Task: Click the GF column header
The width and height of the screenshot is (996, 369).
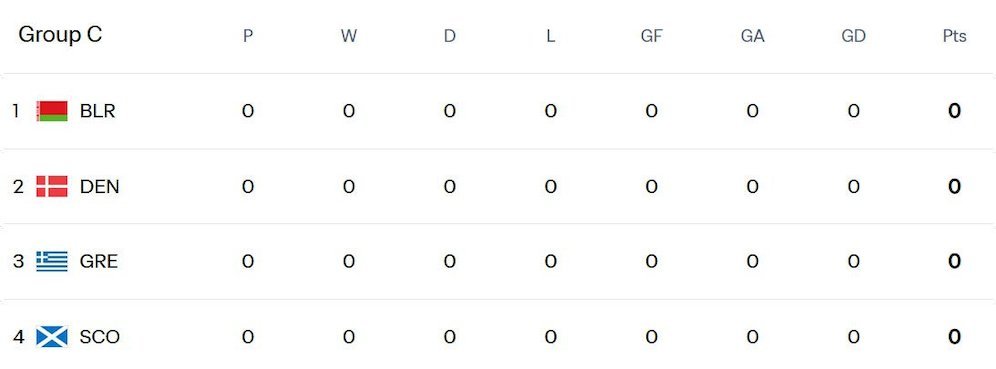Action: (651, 36)
